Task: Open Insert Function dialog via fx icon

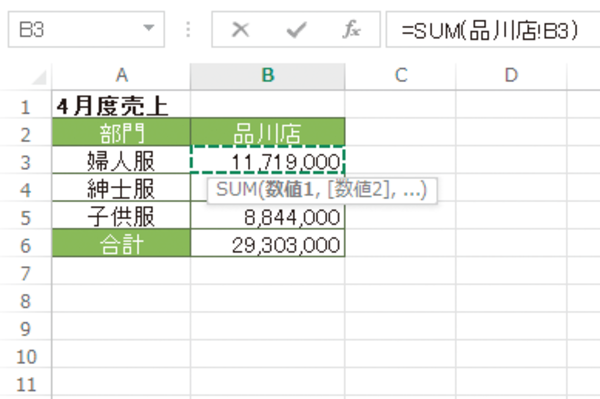Action: pos(351,29)
